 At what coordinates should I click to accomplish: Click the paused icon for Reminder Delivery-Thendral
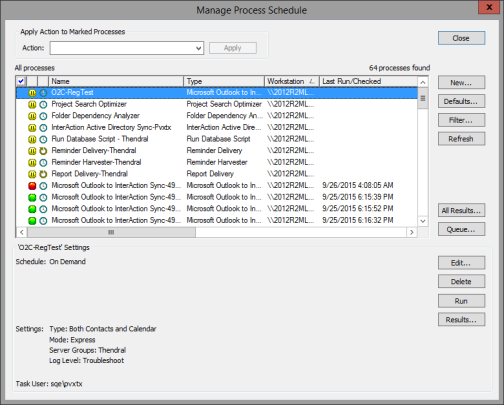(x=32, y=151)
